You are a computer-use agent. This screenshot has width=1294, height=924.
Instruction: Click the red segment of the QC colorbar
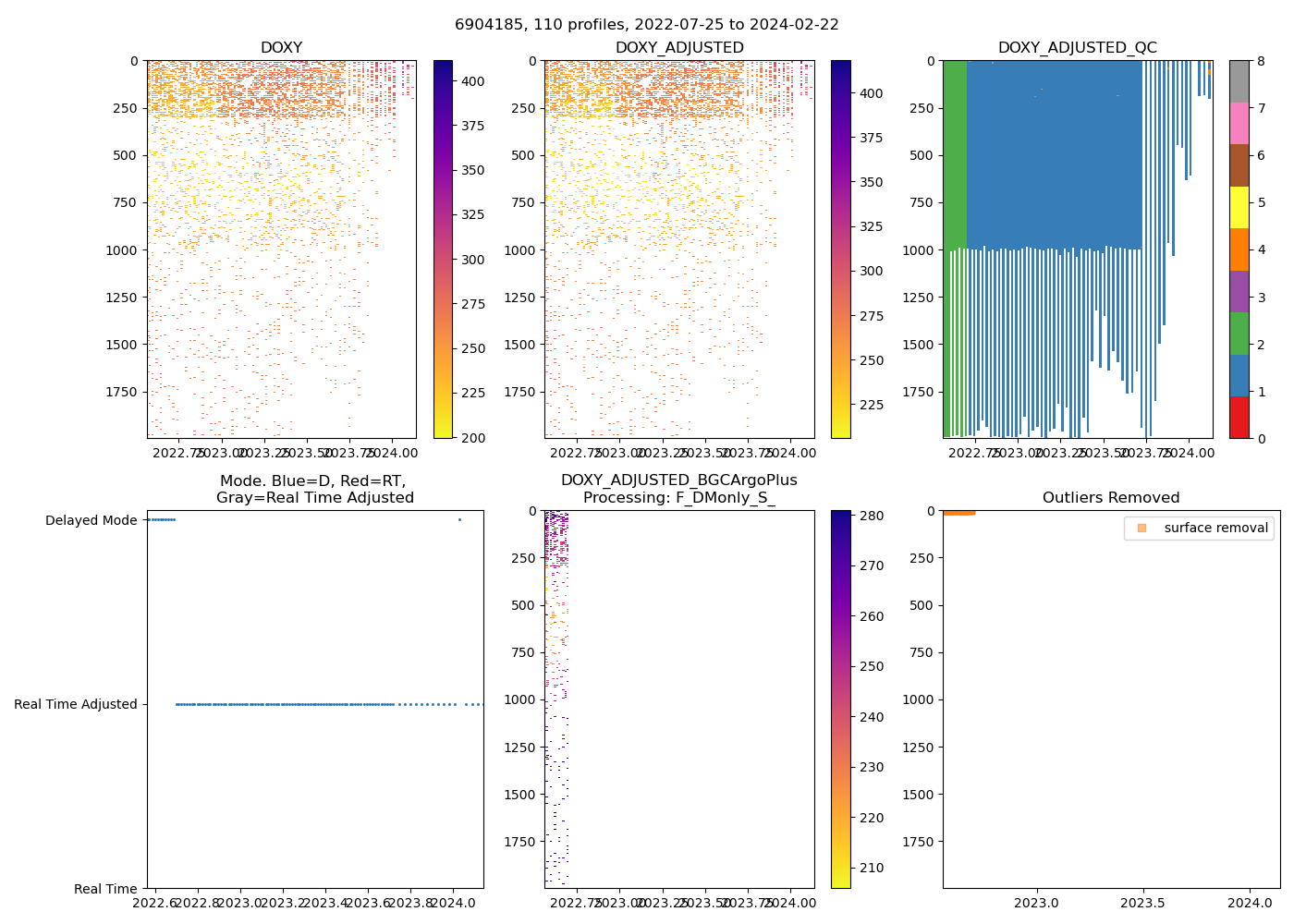click(x=1239, y=418)
